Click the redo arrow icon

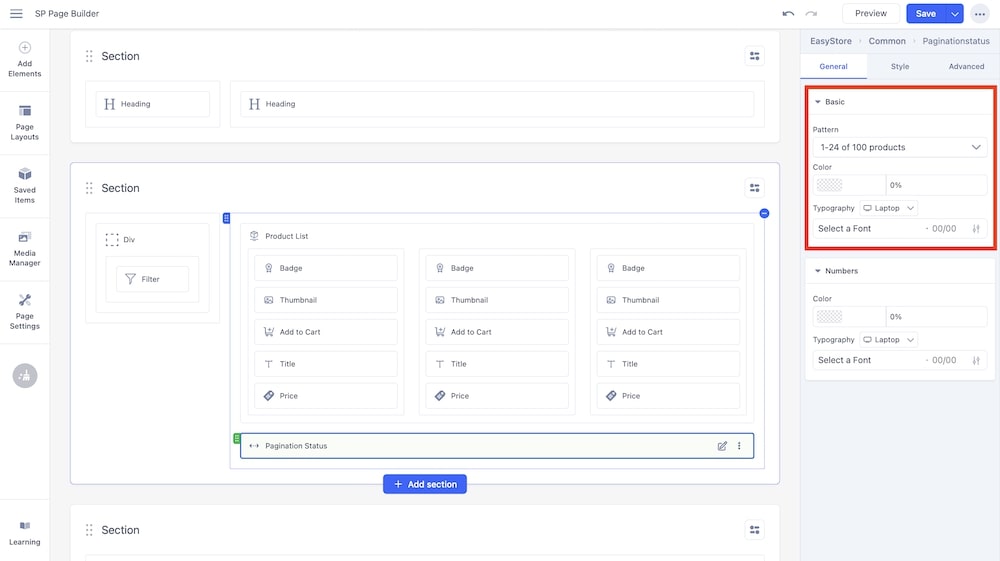click(x=811, y=14)
